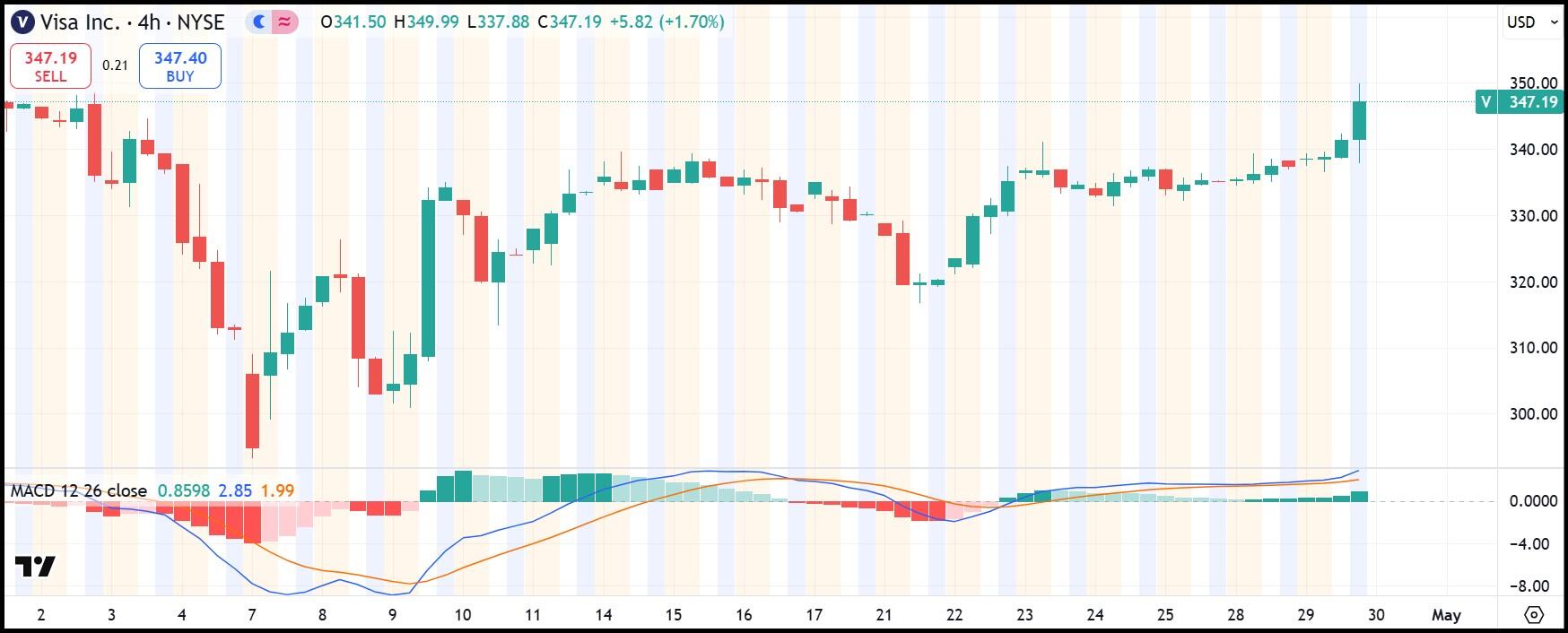
Task: Click the 300.00 price axis label
Action: coord(1534,413)
